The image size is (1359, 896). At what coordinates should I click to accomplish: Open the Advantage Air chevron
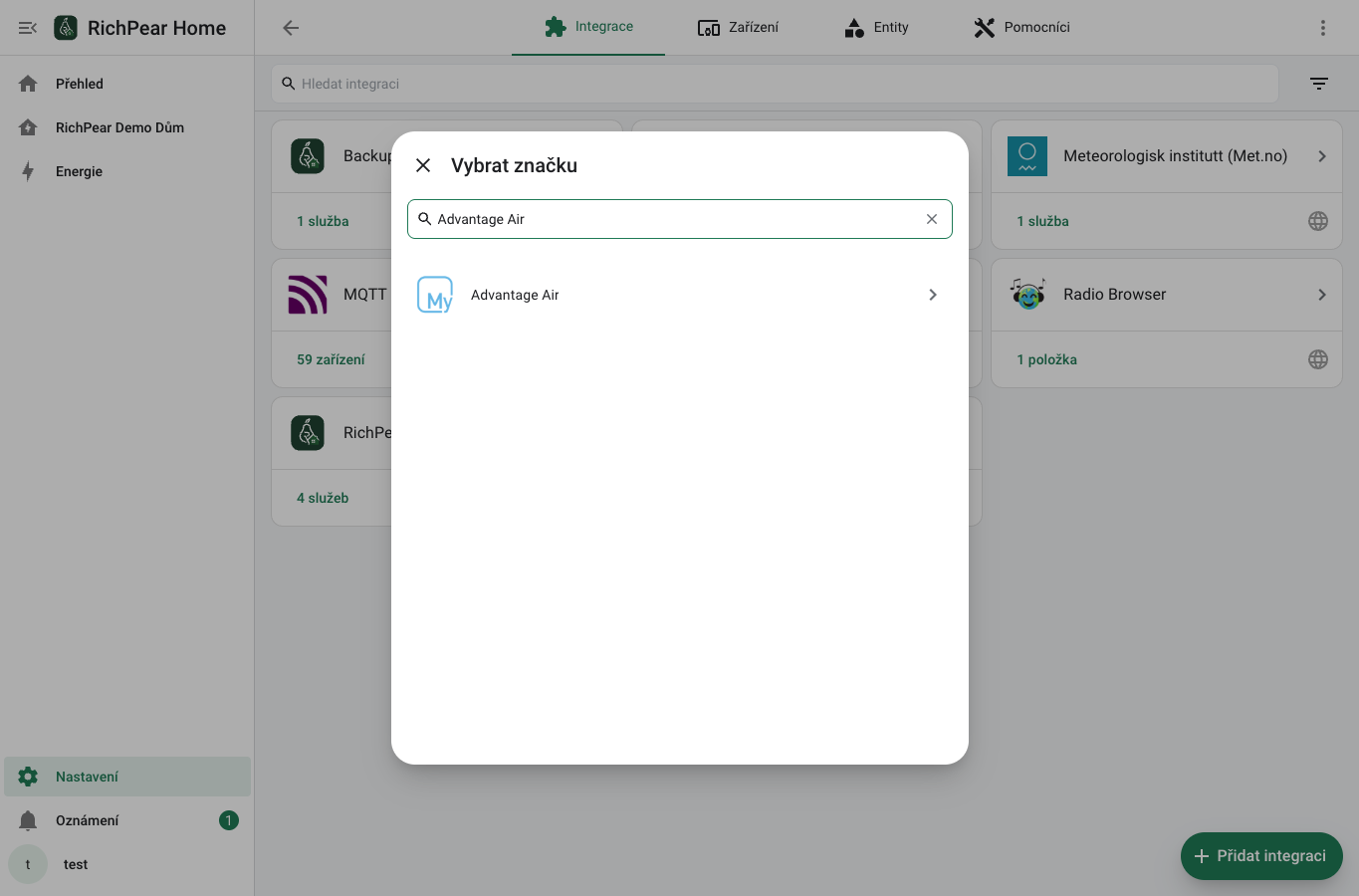933,295
